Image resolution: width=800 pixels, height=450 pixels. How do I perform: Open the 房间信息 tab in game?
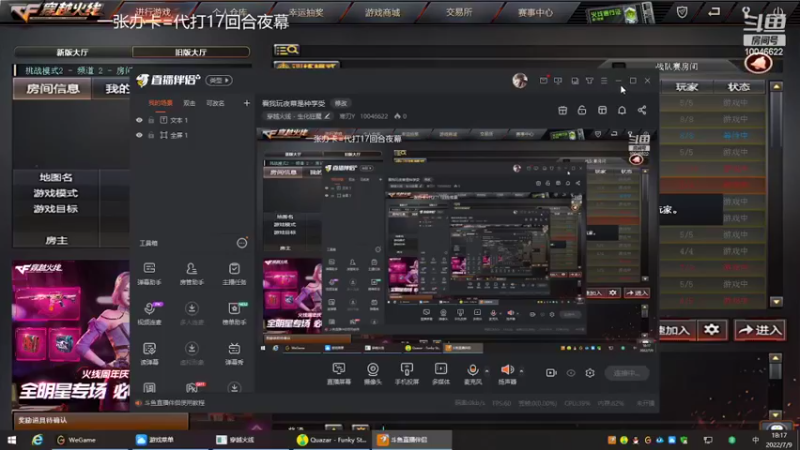(53, 89)
